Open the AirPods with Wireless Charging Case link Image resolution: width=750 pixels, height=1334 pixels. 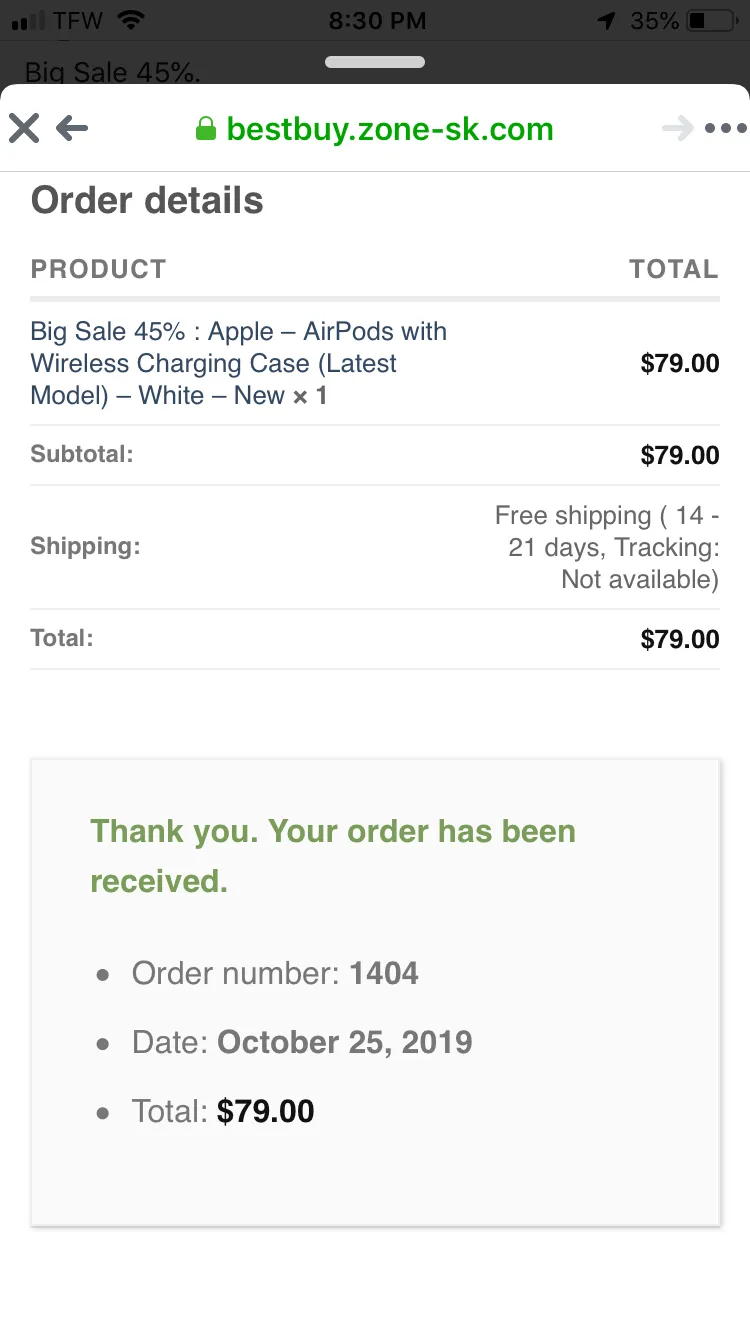(239, 363)
